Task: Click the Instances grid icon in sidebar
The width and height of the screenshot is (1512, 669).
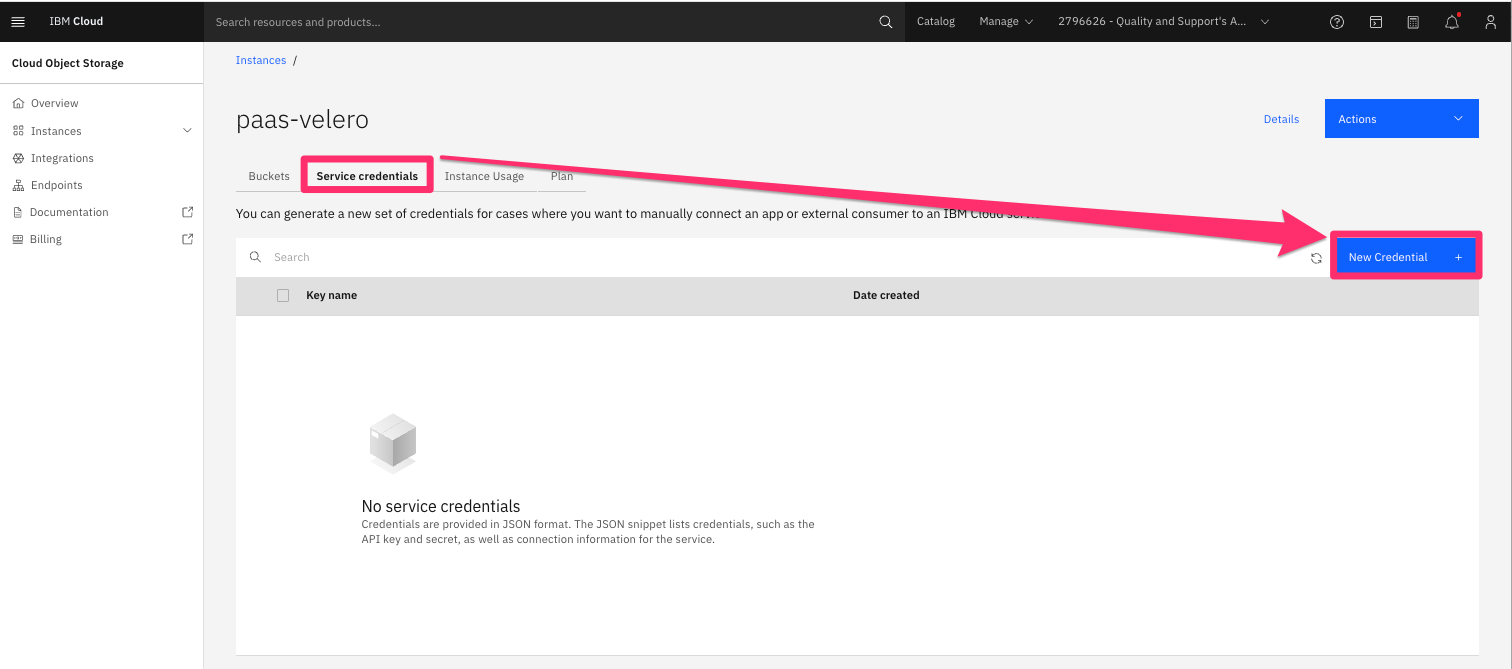Action: click(18, 131)
